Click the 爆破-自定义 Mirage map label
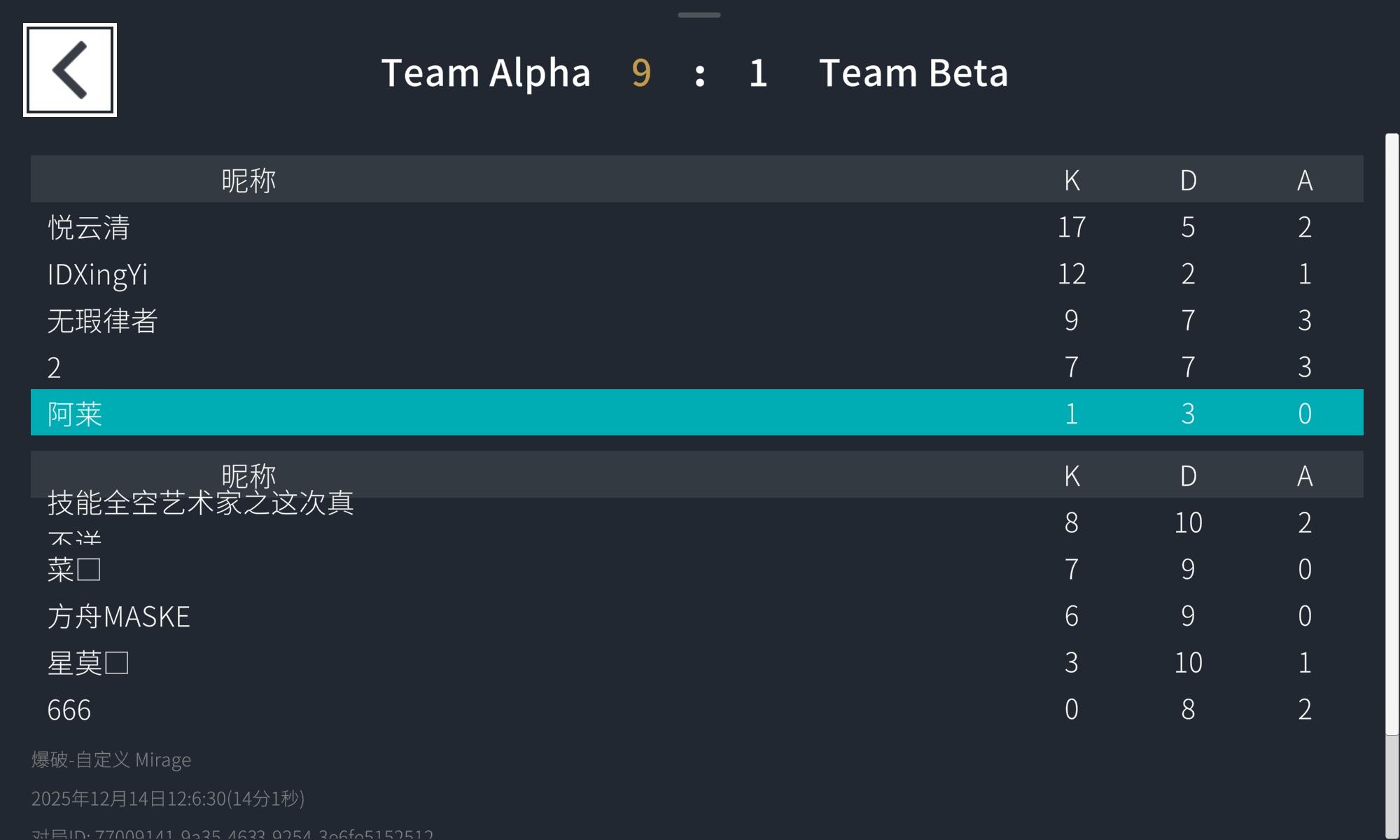 [x=111, y=759]
